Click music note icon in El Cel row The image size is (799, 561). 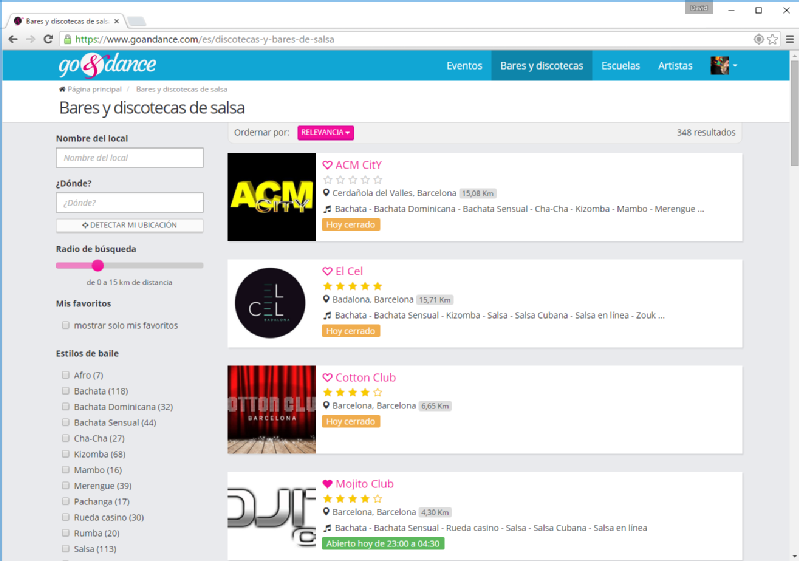[327, 315]
